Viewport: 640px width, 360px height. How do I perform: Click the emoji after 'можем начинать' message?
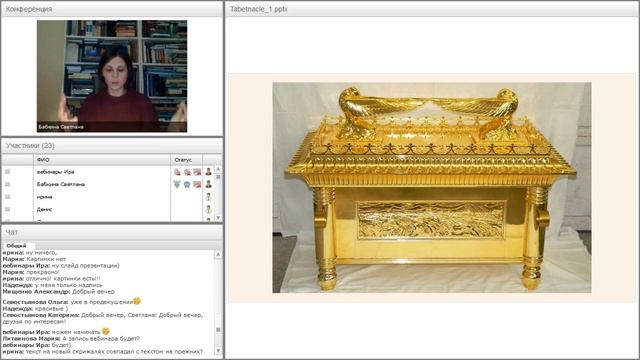click(106, 331)
